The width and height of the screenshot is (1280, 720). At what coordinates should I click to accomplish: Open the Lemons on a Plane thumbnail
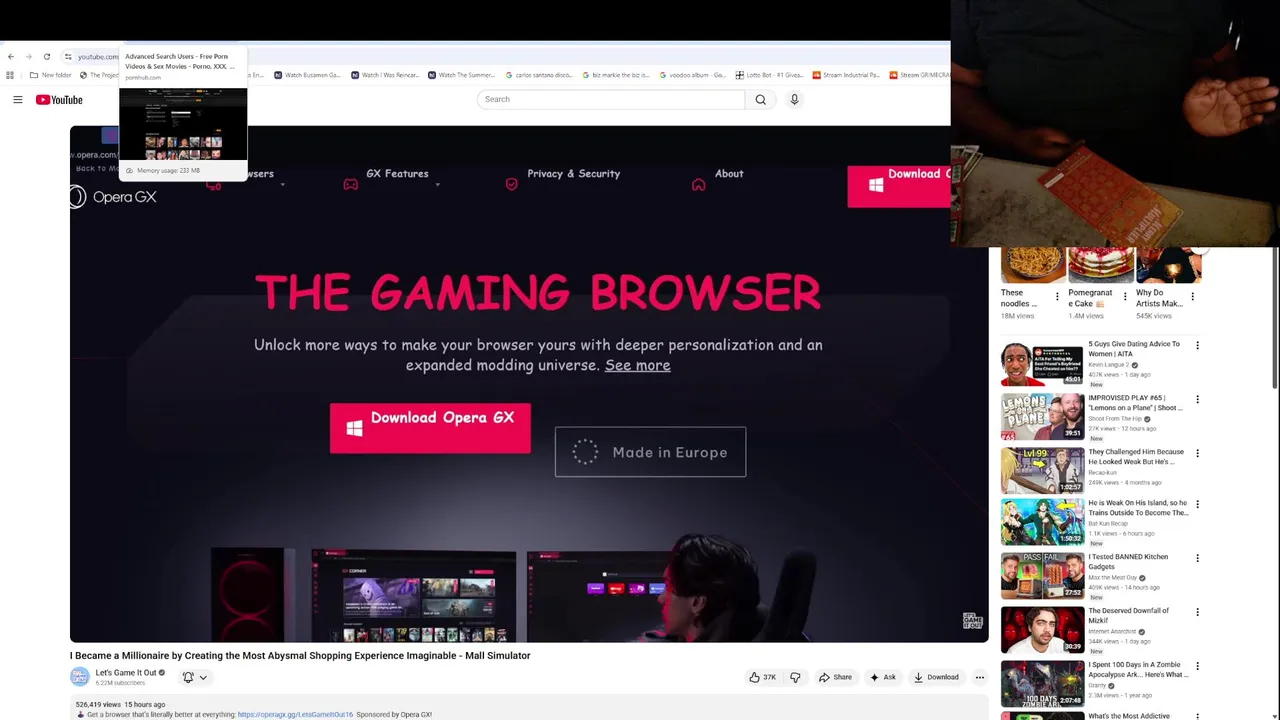(1042, 416)
